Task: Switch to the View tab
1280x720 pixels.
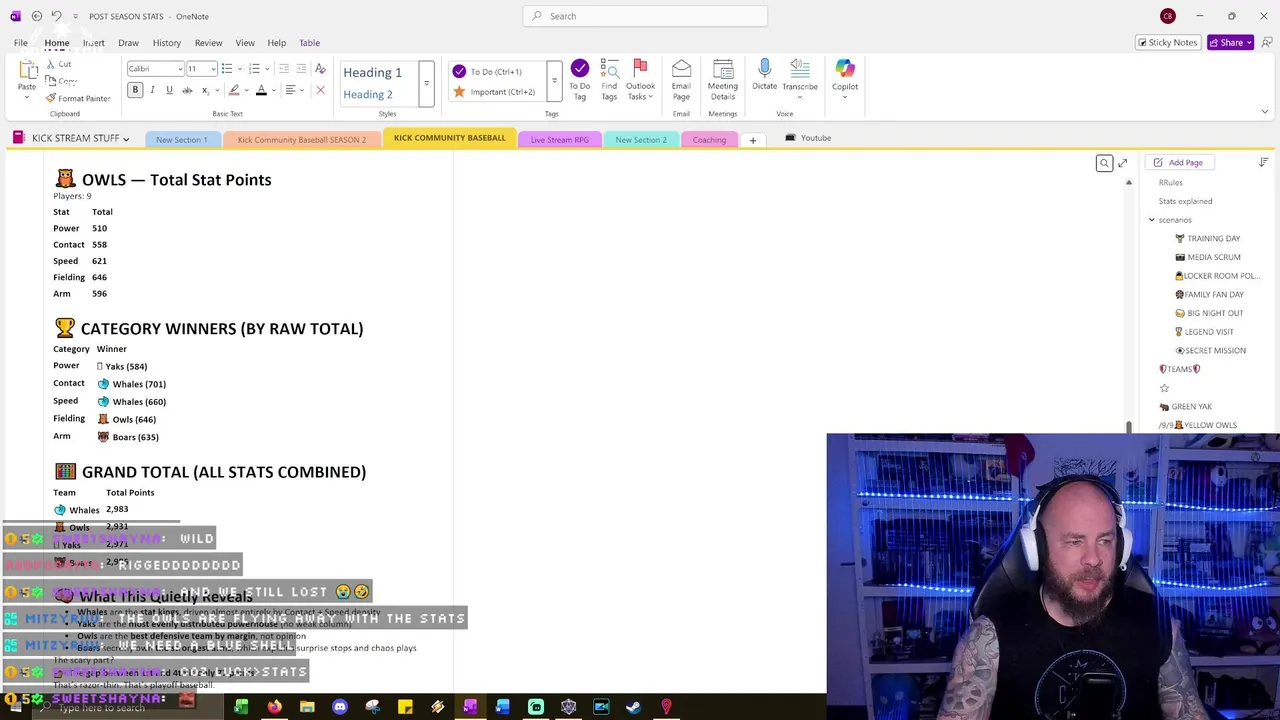Action: click(x=245, y=43)
